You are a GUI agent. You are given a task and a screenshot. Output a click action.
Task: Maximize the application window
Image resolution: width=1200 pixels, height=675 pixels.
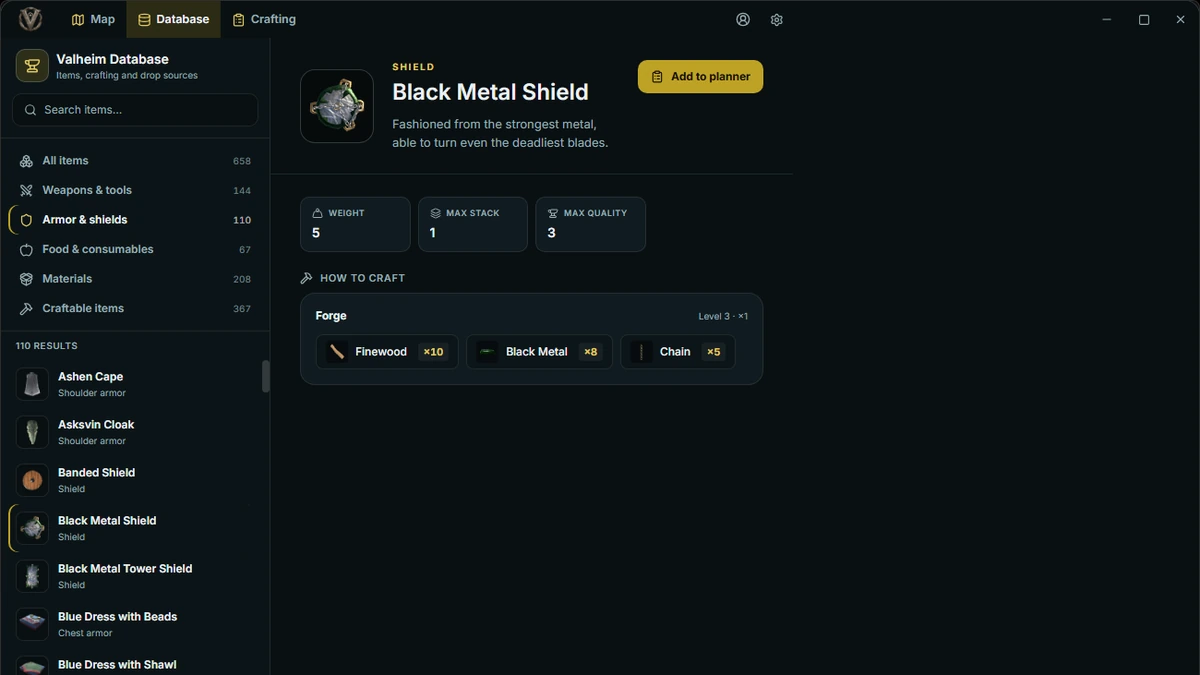[1144, 20]
